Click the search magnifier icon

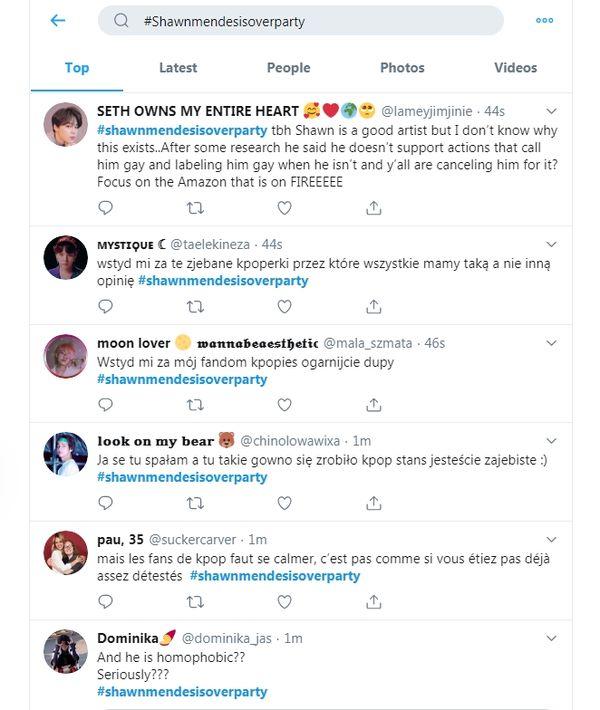click(121, 21)
